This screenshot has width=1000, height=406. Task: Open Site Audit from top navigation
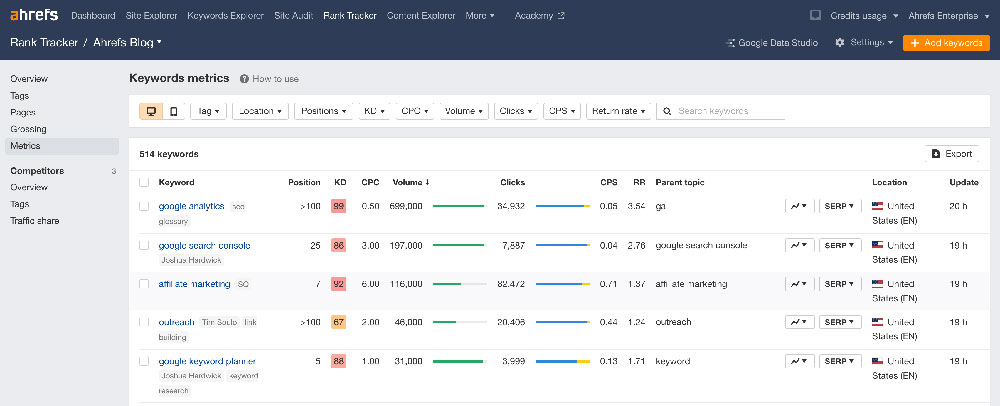click(293, 15)
